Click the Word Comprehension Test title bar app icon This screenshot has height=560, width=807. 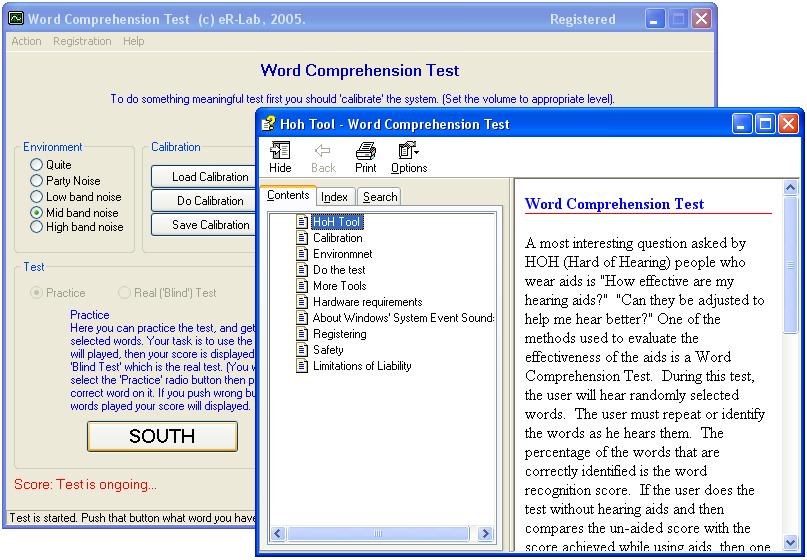click(x=16, y=19)
